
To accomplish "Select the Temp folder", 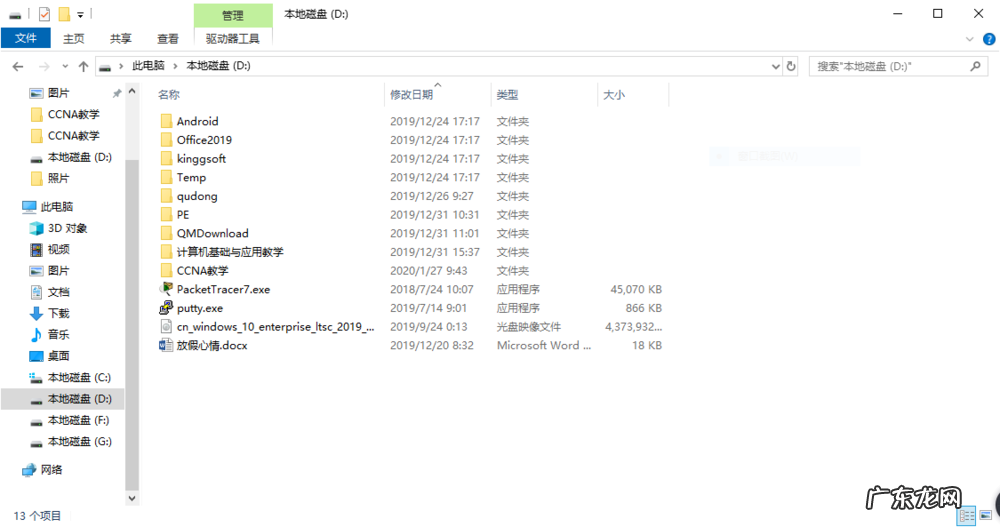I will pyautogui.click(x=191, y=177).
